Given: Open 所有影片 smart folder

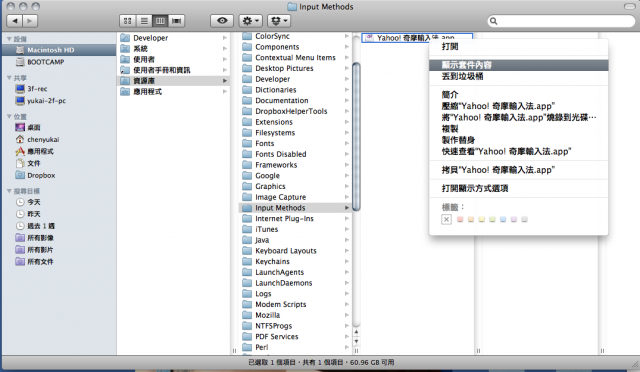Looking at the screenshot, I should pyautogui.click(x=59, y=249).
